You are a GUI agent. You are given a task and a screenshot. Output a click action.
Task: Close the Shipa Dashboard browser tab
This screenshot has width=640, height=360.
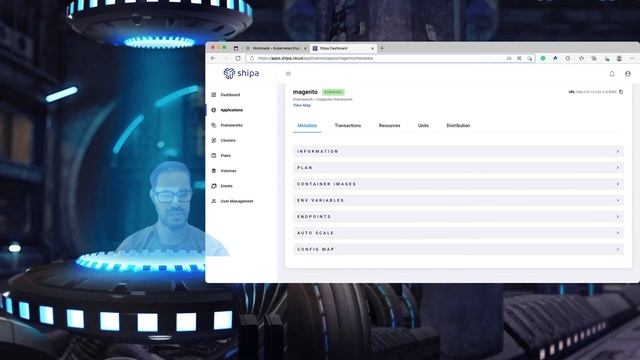pos(372,48)
